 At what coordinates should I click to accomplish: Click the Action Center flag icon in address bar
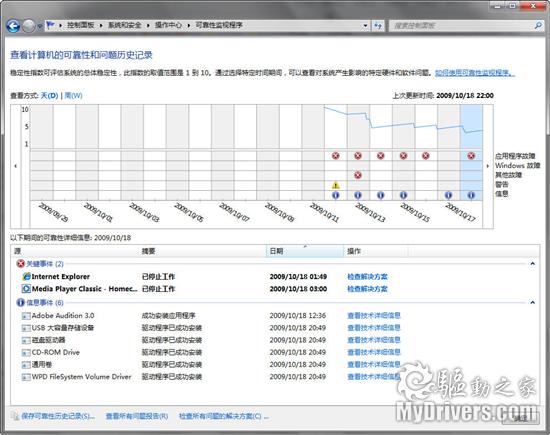(x=51, y=25)
